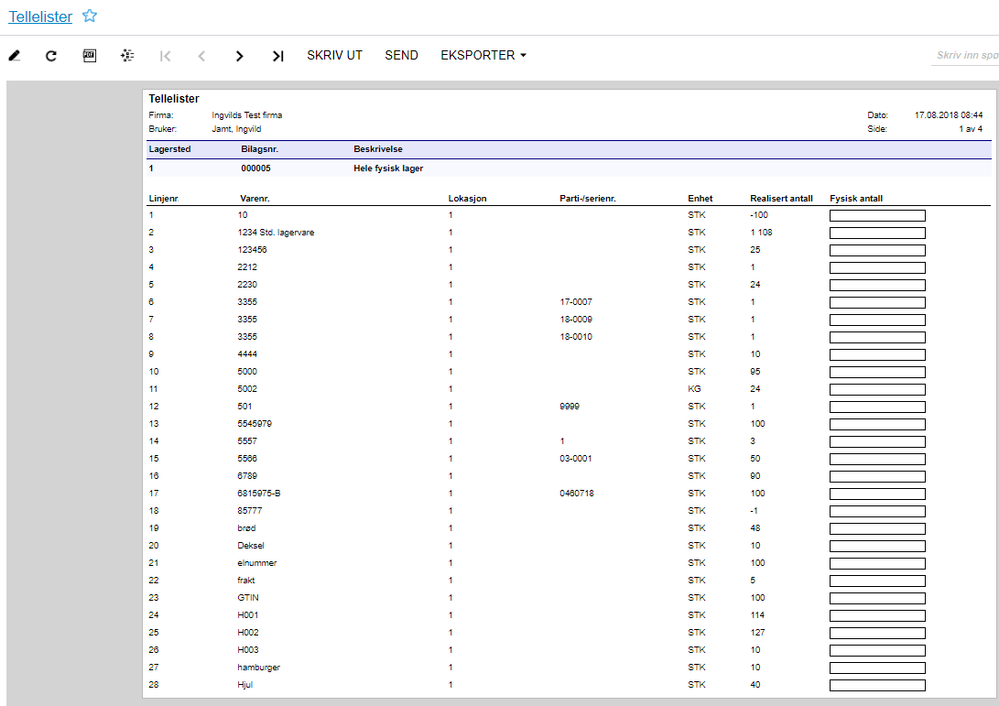Screen dimensions: 999x706
Task: Click Fysisk antall box for item 5545979
Action: 877,424
